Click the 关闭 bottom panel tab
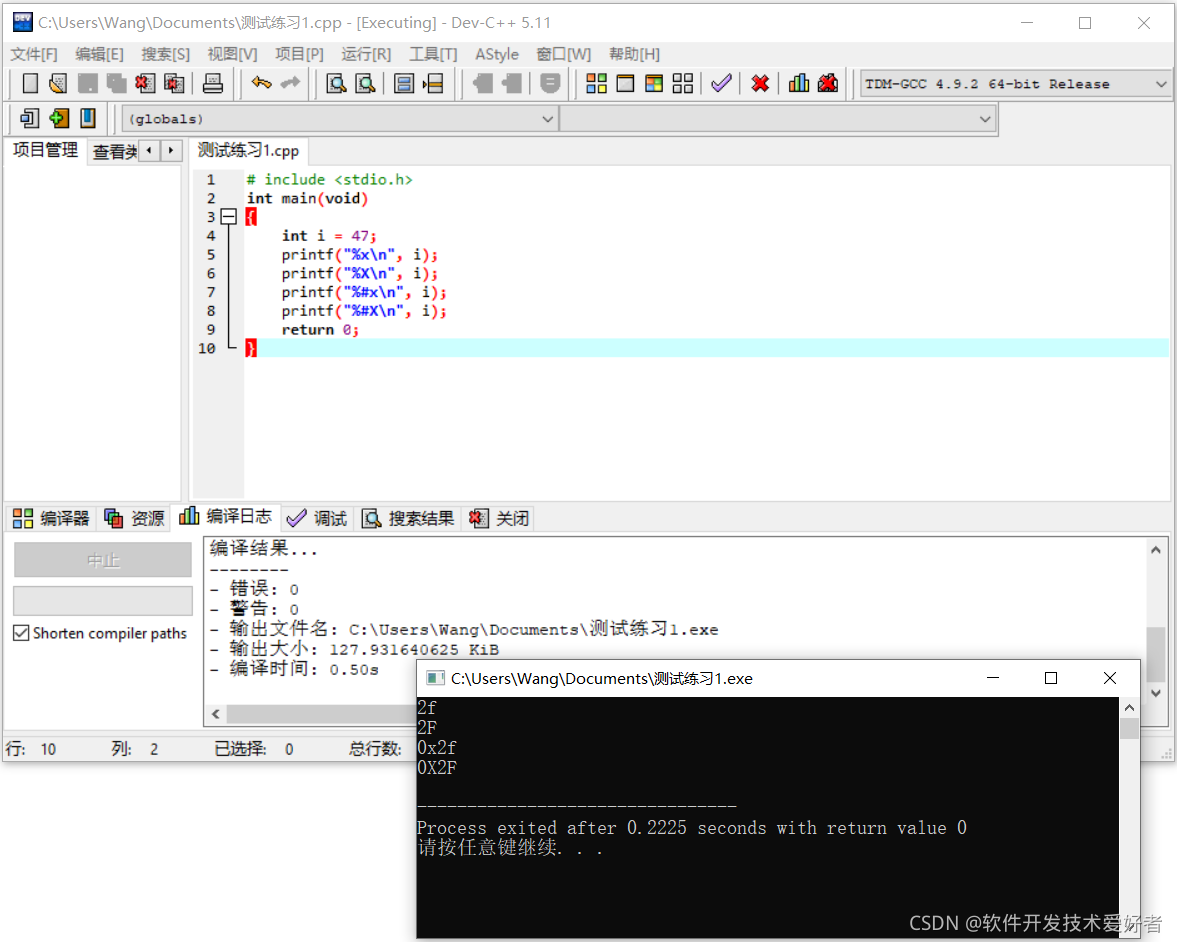 (x=499, y=518)
